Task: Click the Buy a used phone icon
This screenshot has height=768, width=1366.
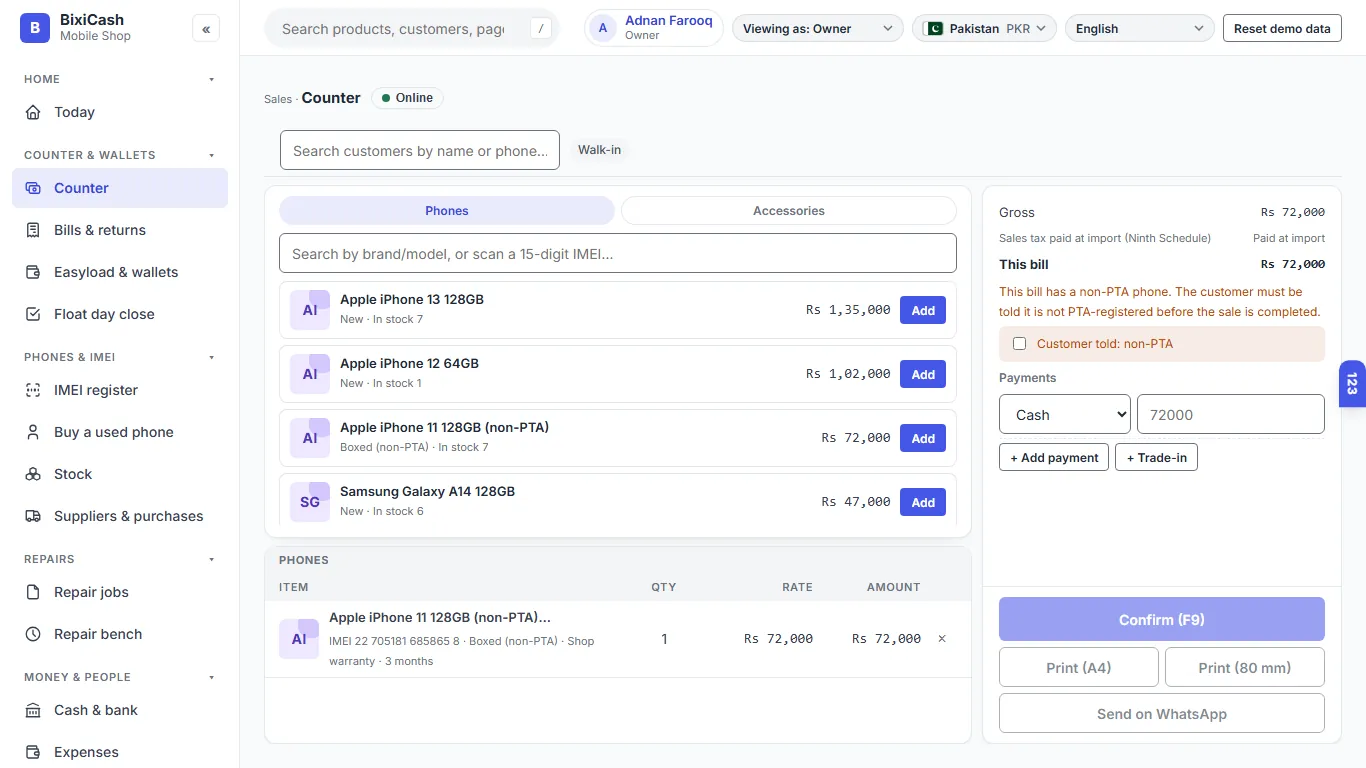Action: click(x=33, y=432)
